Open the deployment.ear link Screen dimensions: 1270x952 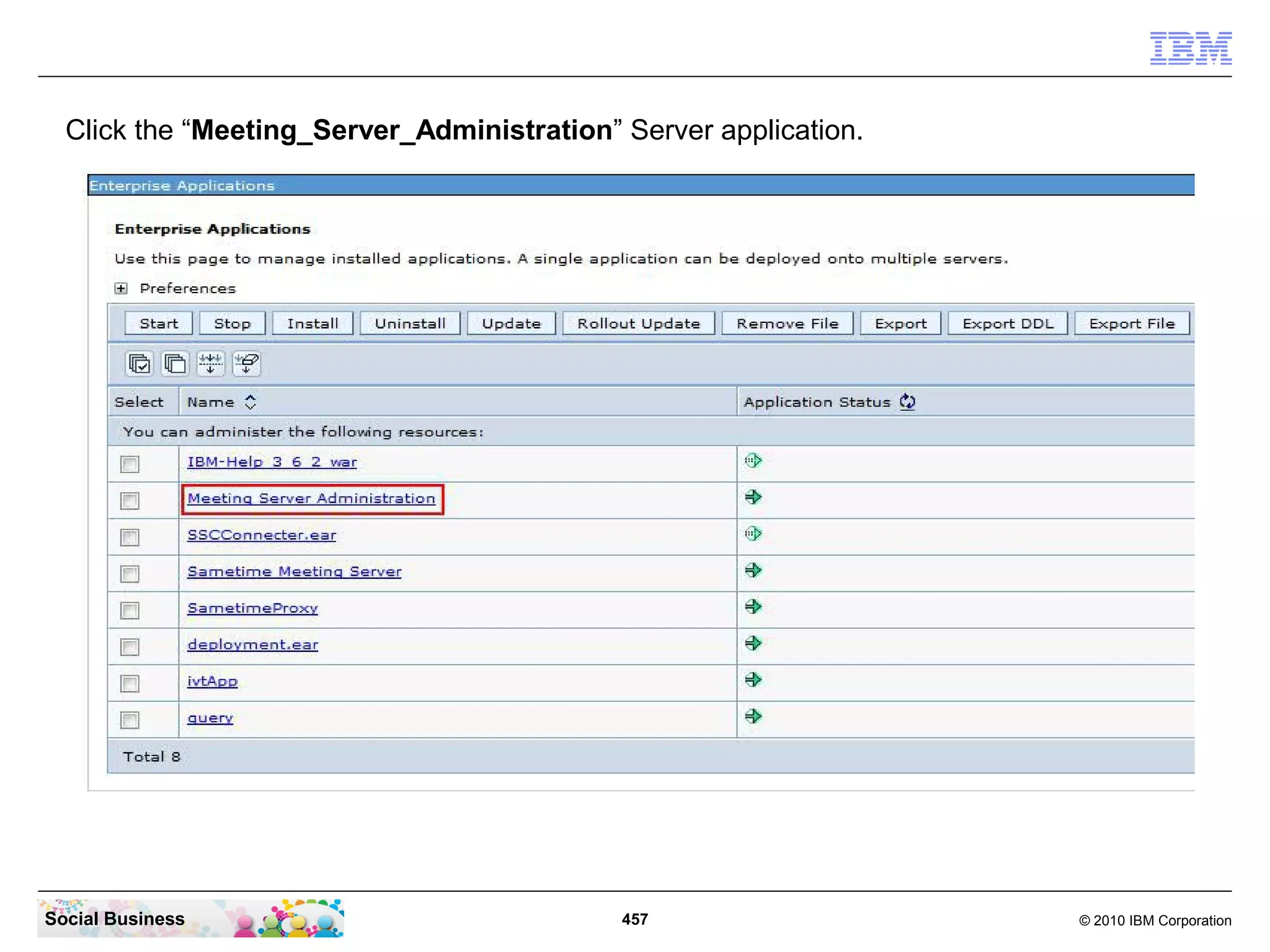[253, 645]
